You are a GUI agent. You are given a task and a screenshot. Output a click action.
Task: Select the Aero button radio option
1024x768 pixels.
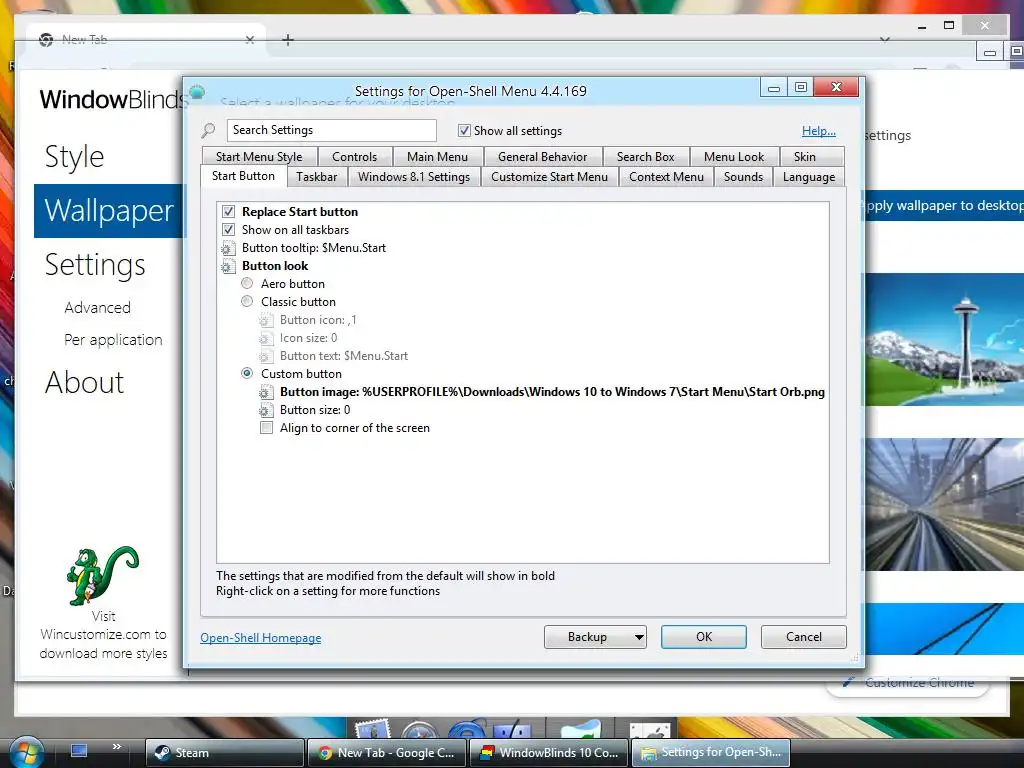coord(247,283)
